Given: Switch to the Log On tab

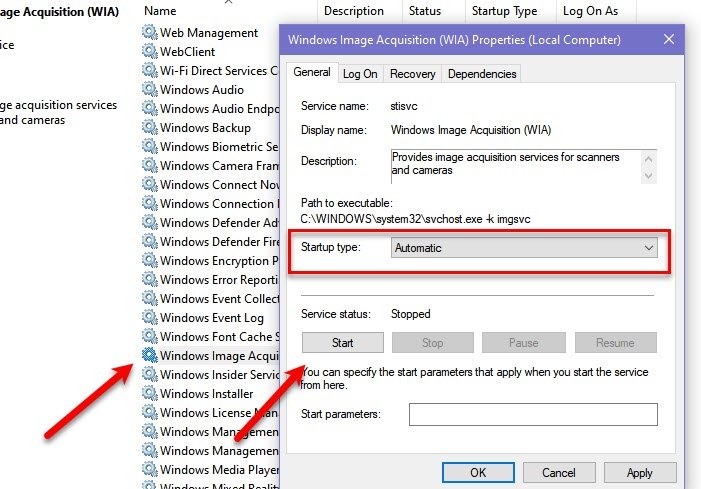Looking at the screenshot, I should [360, 74].
